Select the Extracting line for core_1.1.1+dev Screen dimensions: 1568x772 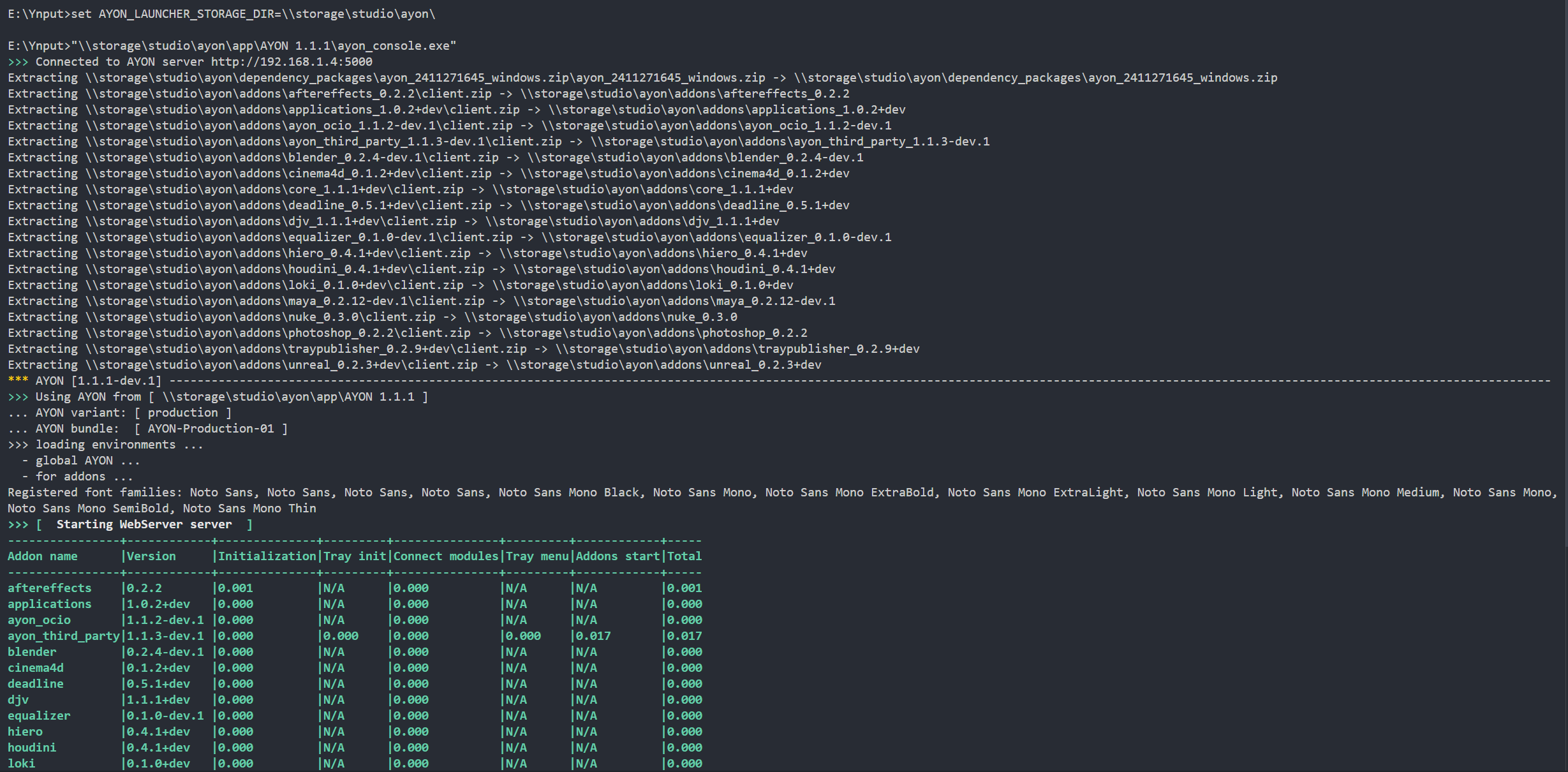[x=401, y=189]
